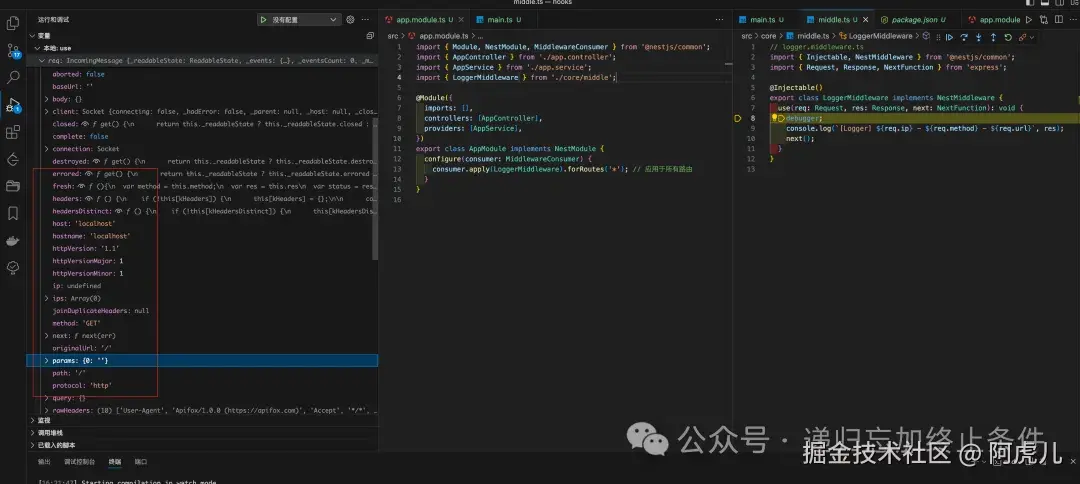This screenshot has width=1080, height=484.
Task: Click the Continue button in the debug toolbar
Action: pyautogui.click(x=949, y=37)
